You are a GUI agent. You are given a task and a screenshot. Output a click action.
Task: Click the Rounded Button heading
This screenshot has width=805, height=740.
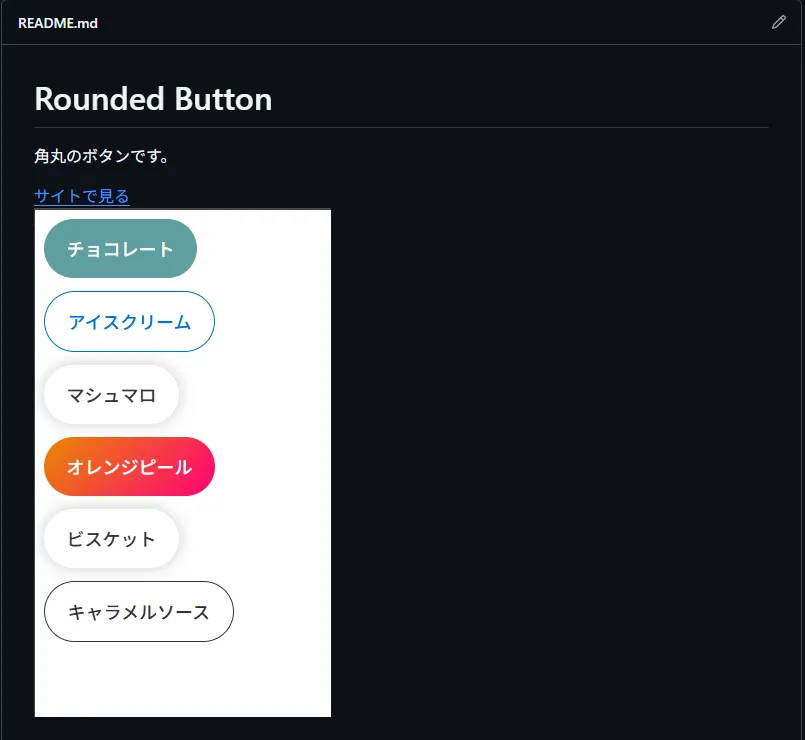[x=153, y=99]
